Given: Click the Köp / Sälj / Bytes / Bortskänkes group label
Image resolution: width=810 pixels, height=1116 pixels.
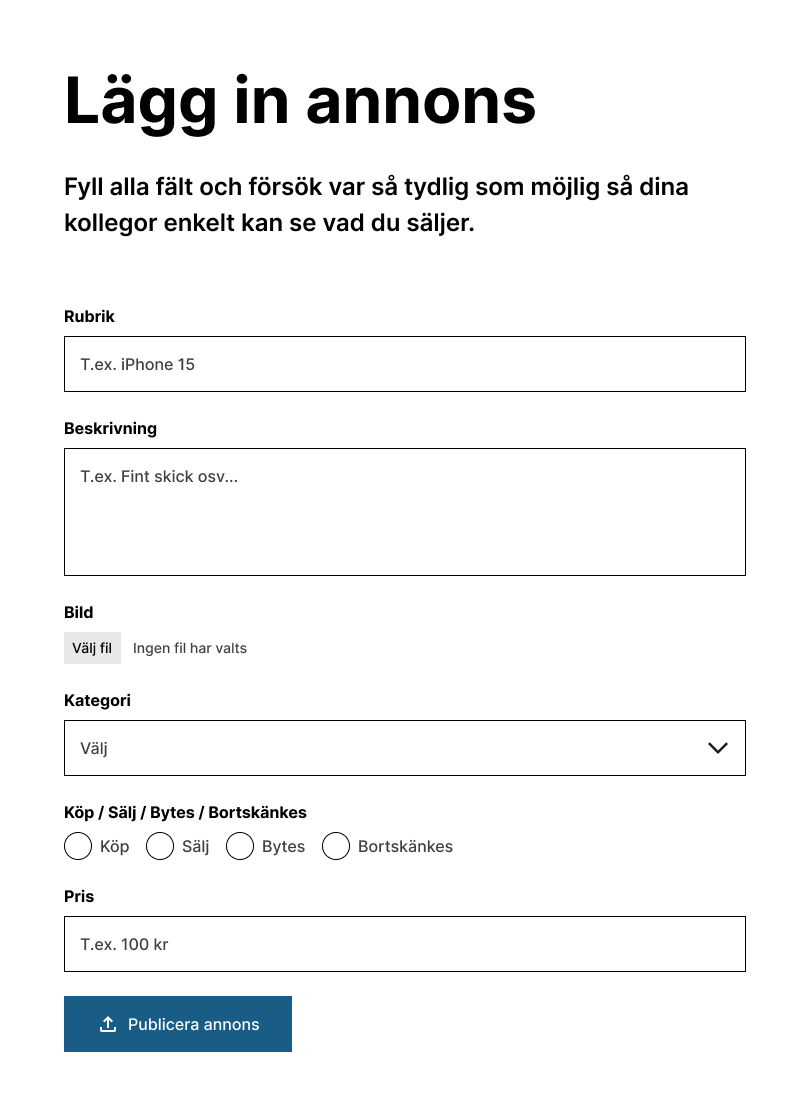Looking at the screenshot, I should coord(185,812).
